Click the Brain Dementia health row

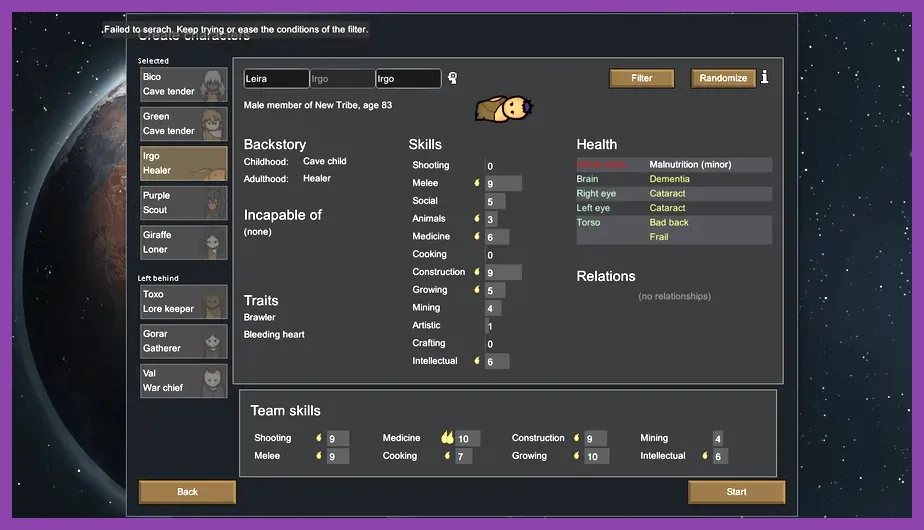(x=674, y=179)
